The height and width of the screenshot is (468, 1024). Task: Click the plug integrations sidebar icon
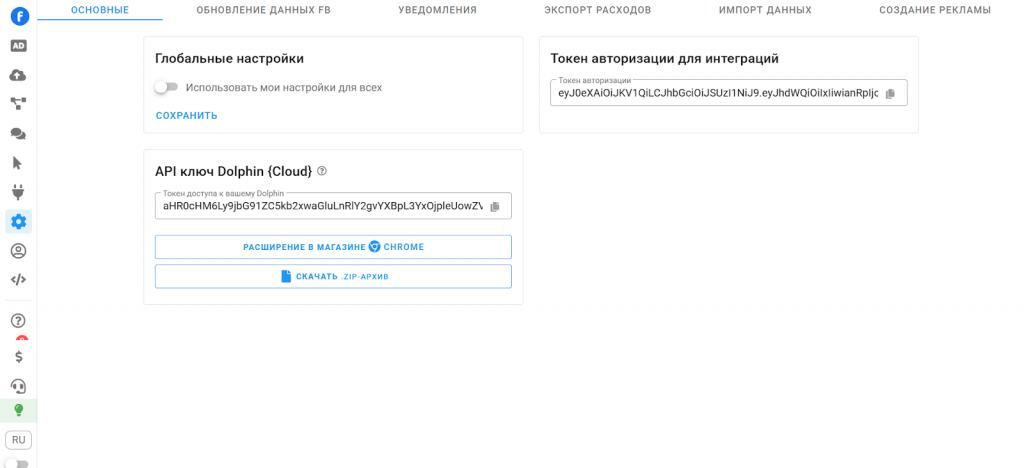[x=18, y=192]
